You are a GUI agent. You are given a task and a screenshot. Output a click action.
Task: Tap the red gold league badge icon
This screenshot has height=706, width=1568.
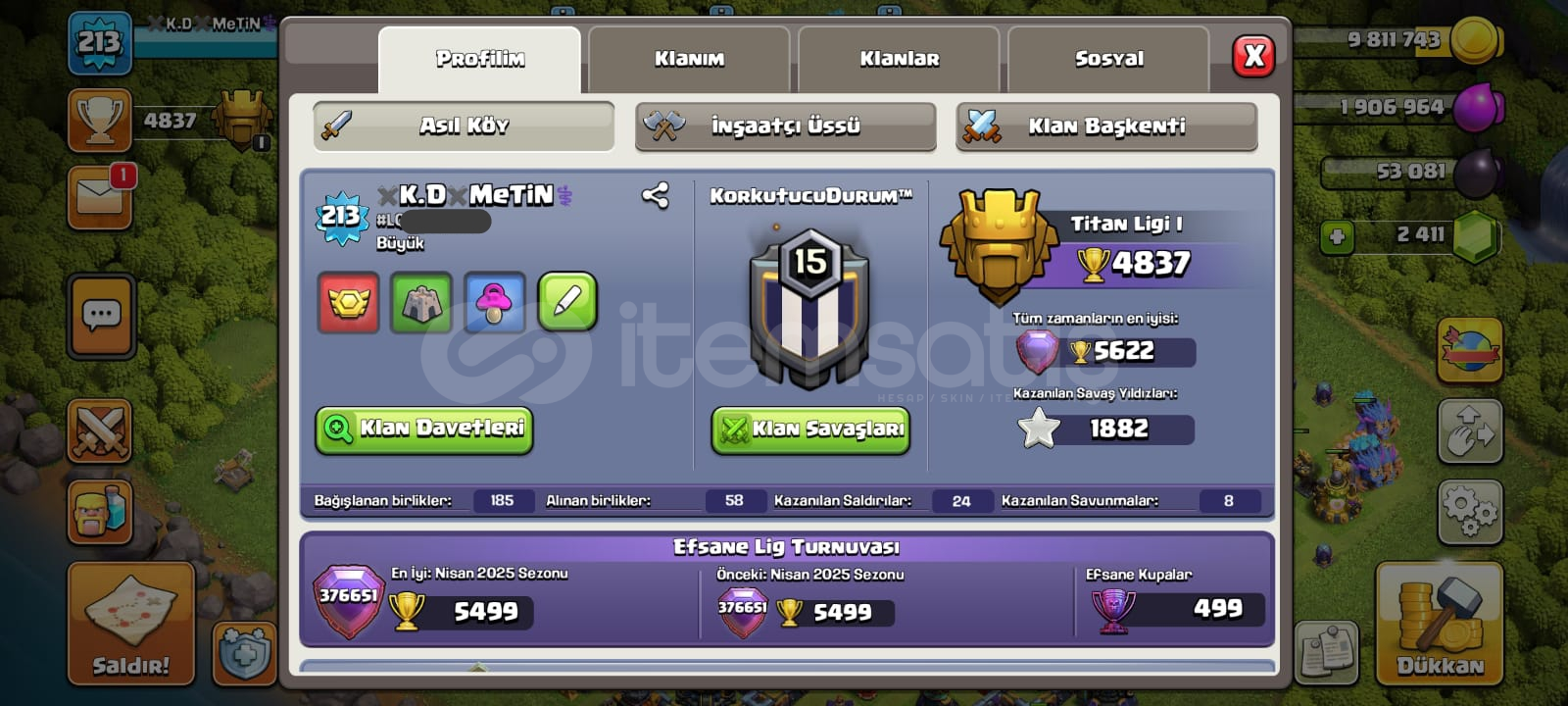click(x=348, y=302)
